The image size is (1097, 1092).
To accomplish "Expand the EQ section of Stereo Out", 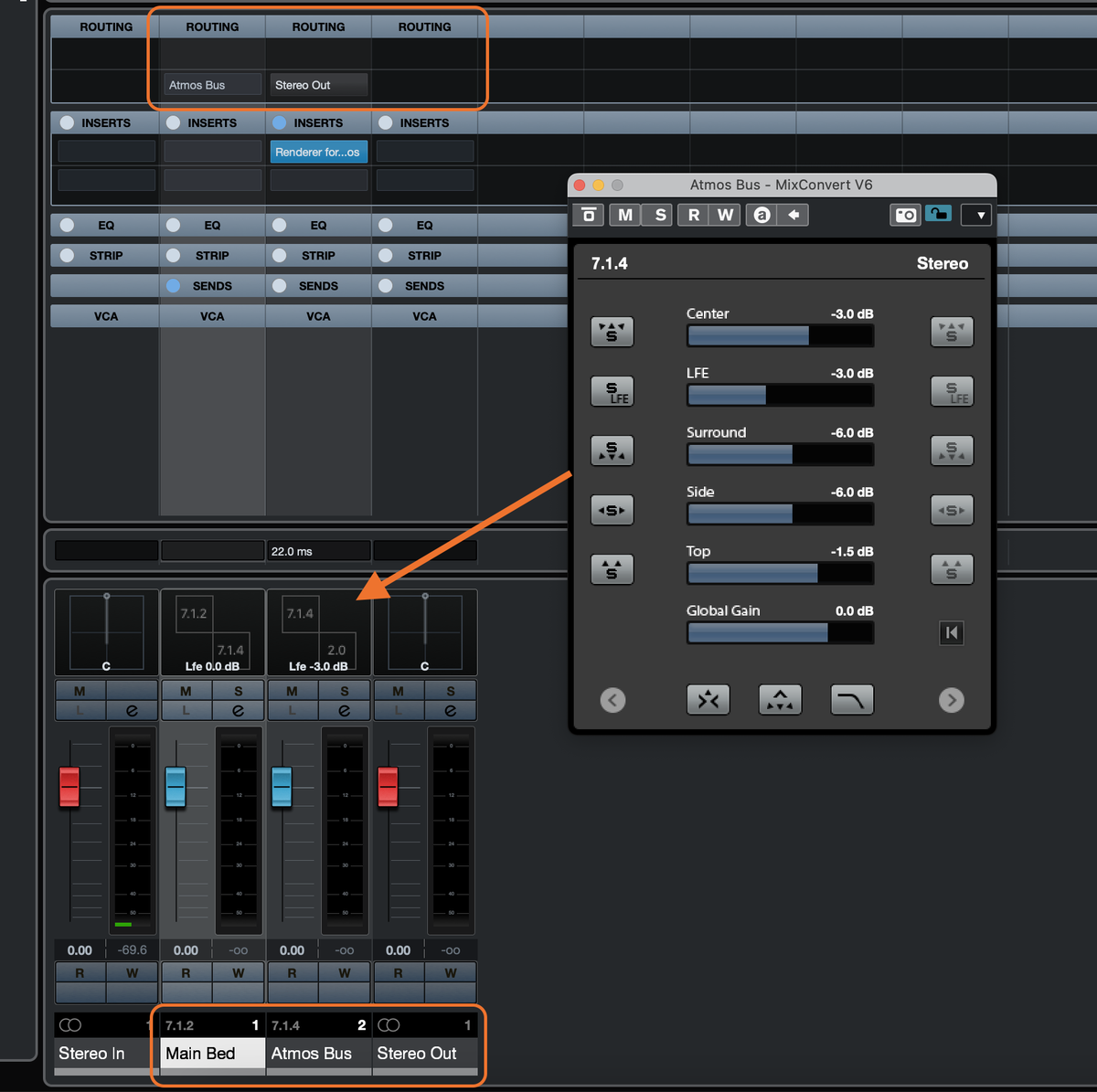I will (x=424, y=225).
